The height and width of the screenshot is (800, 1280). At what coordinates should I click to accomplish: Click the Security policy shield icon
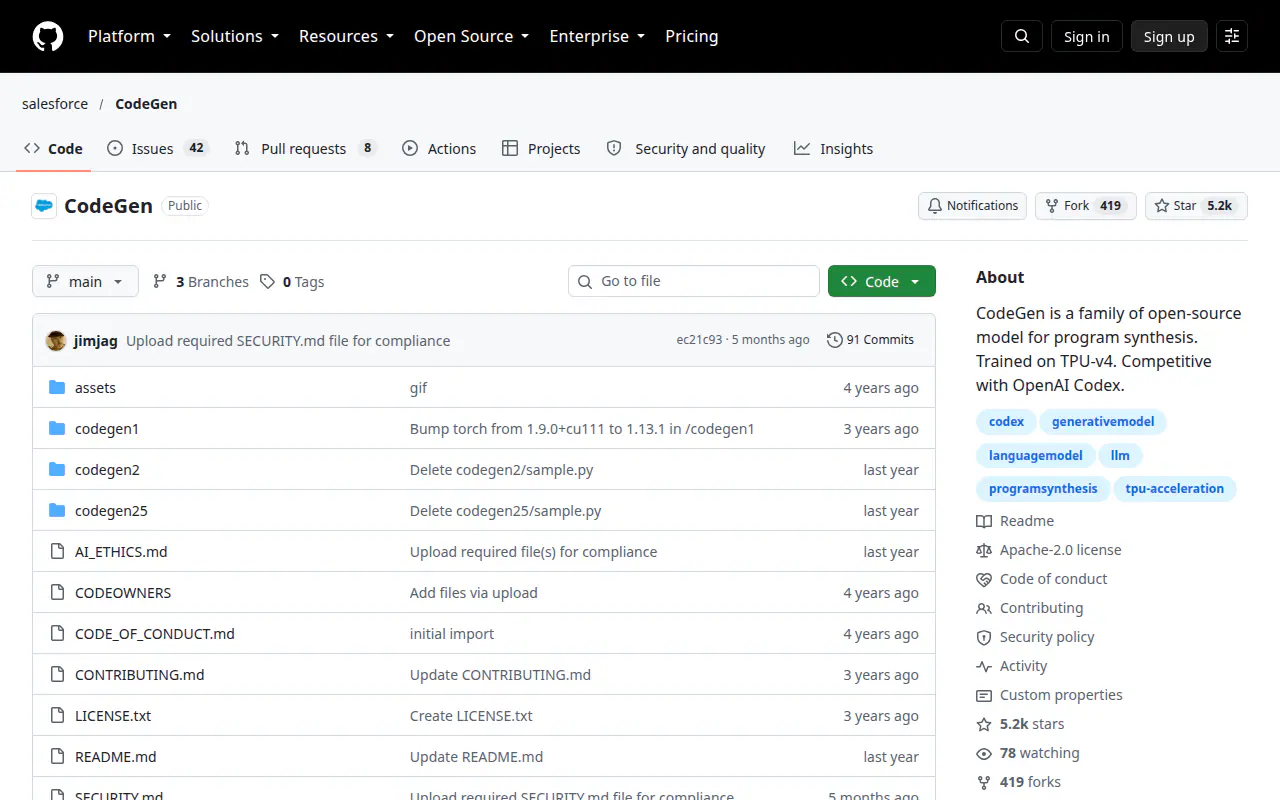click(x=984, y=637)
